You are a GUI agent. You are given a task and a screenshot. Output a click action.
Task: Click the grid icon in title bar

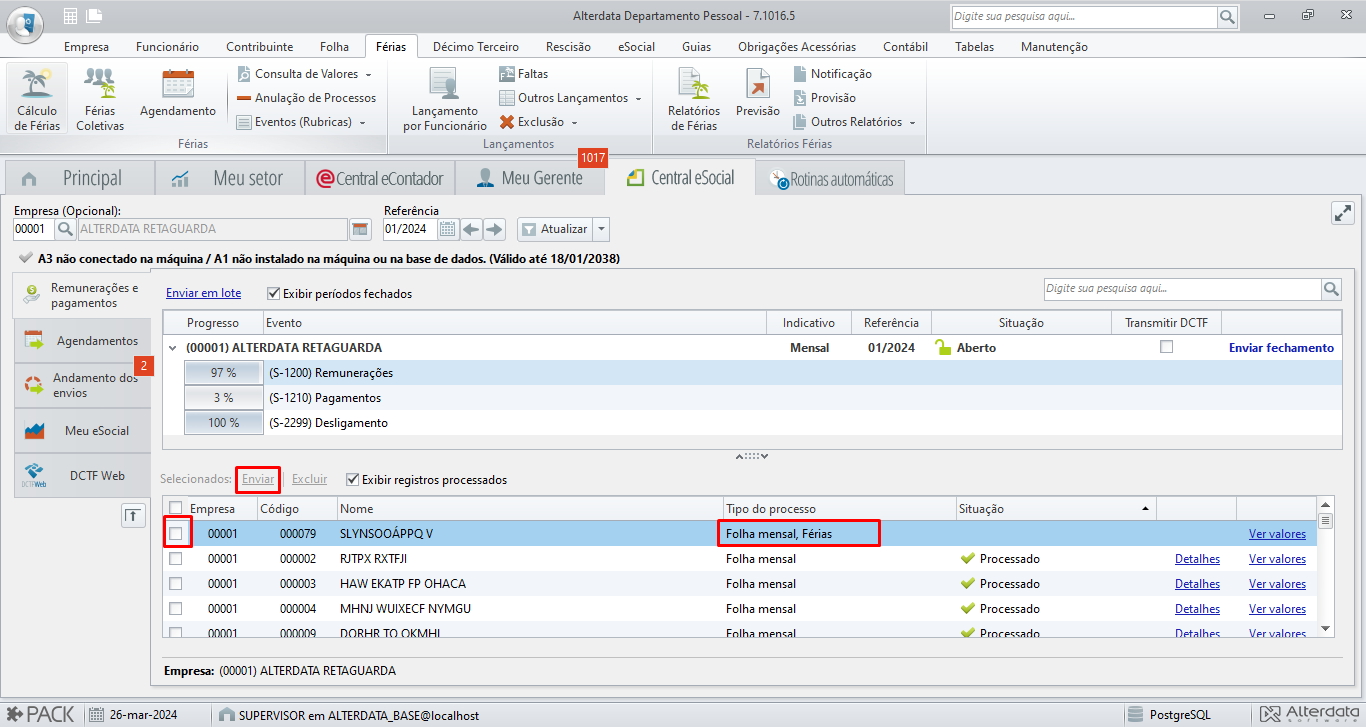point(71,16)
